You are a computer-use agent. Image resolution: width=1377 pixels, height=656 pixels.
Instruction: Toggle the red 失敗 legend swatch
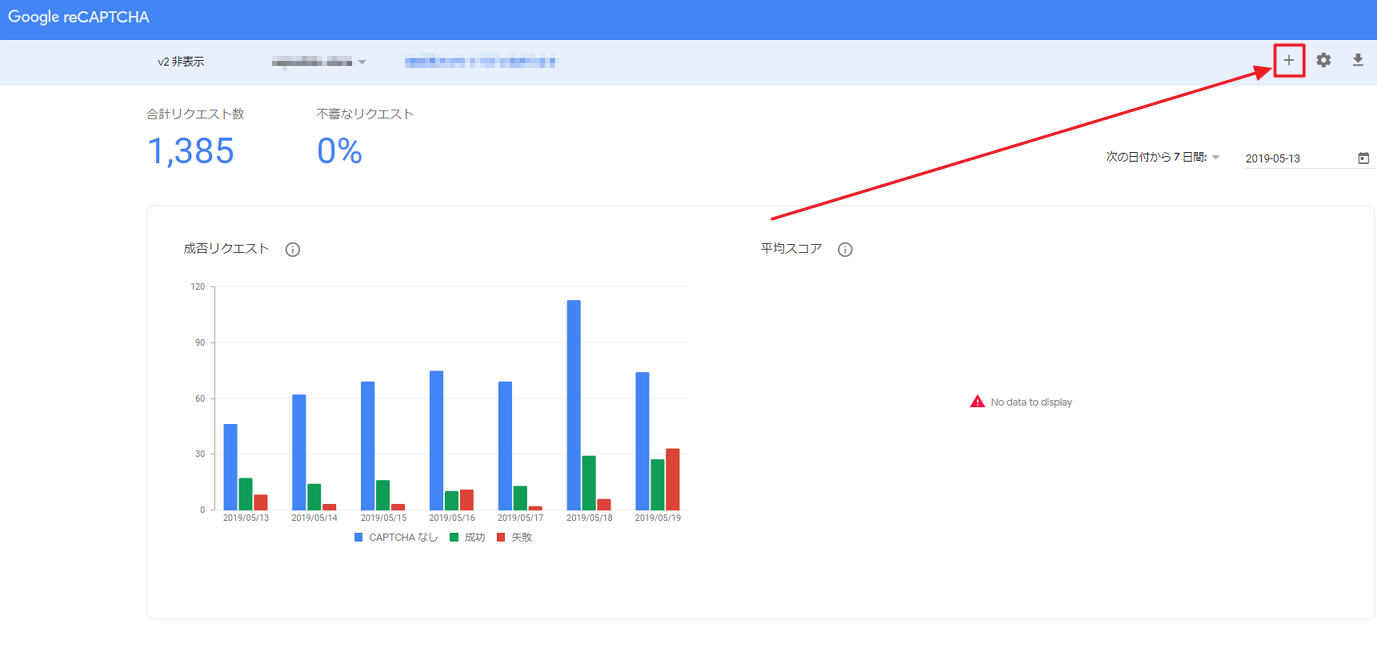pyautogui.click(x=502, y=538)
